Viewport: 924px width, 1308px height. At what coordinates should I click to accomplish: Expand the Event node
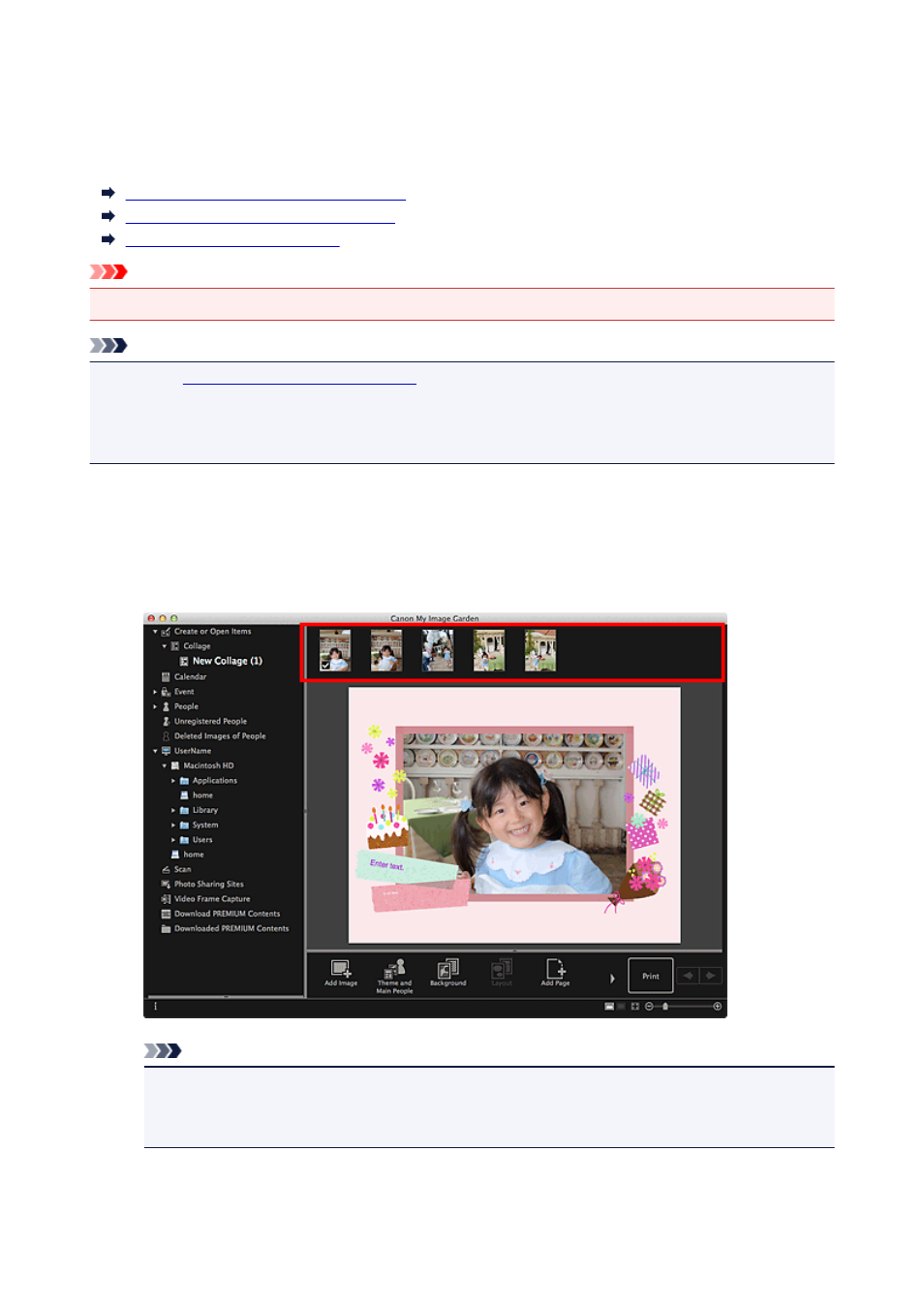click(155, 692)
